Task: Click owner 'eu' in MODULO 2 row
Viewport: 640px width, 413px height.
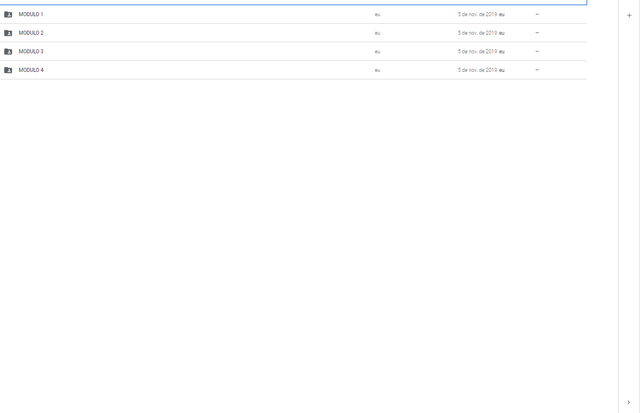Action: [x=377, y=33]
